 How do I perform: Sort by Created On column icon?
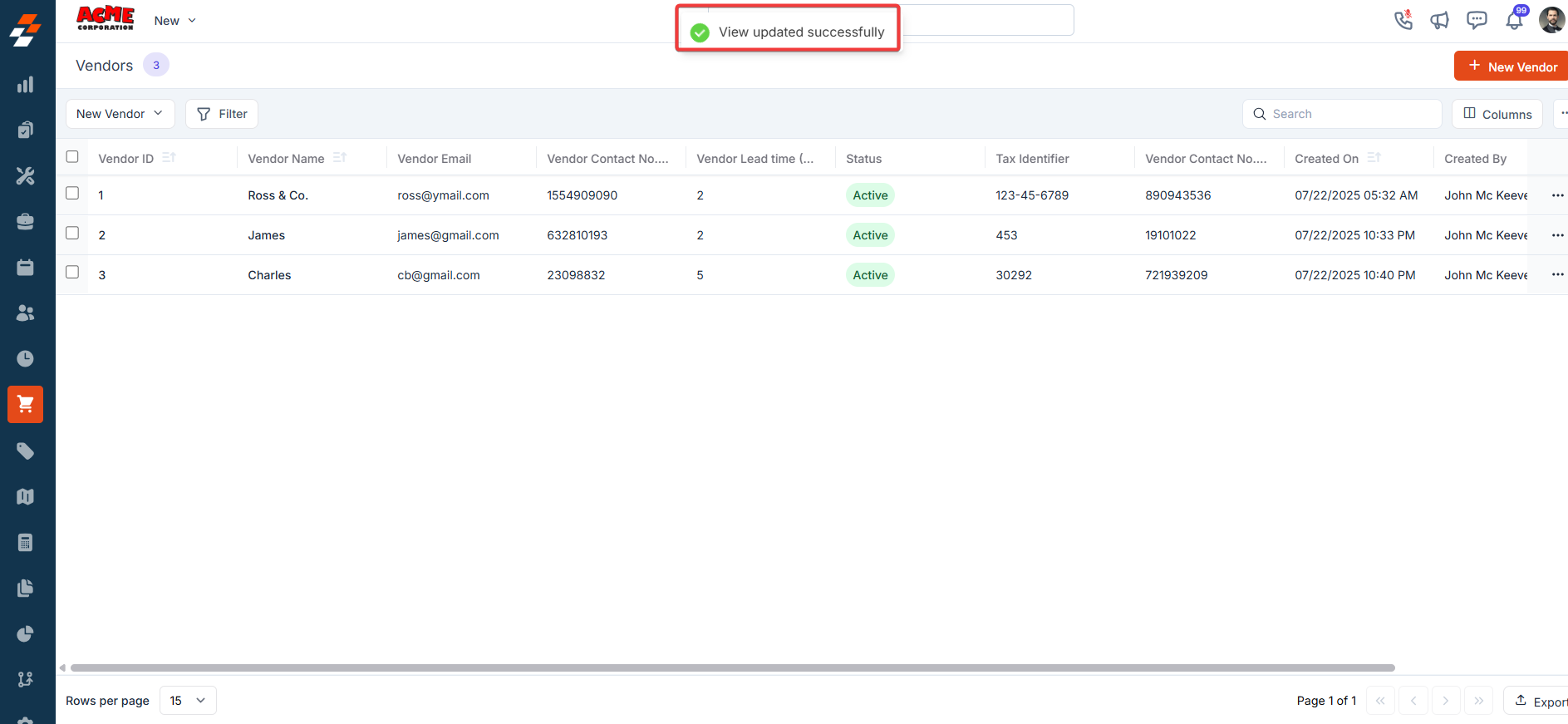(x=1374, y=157)
